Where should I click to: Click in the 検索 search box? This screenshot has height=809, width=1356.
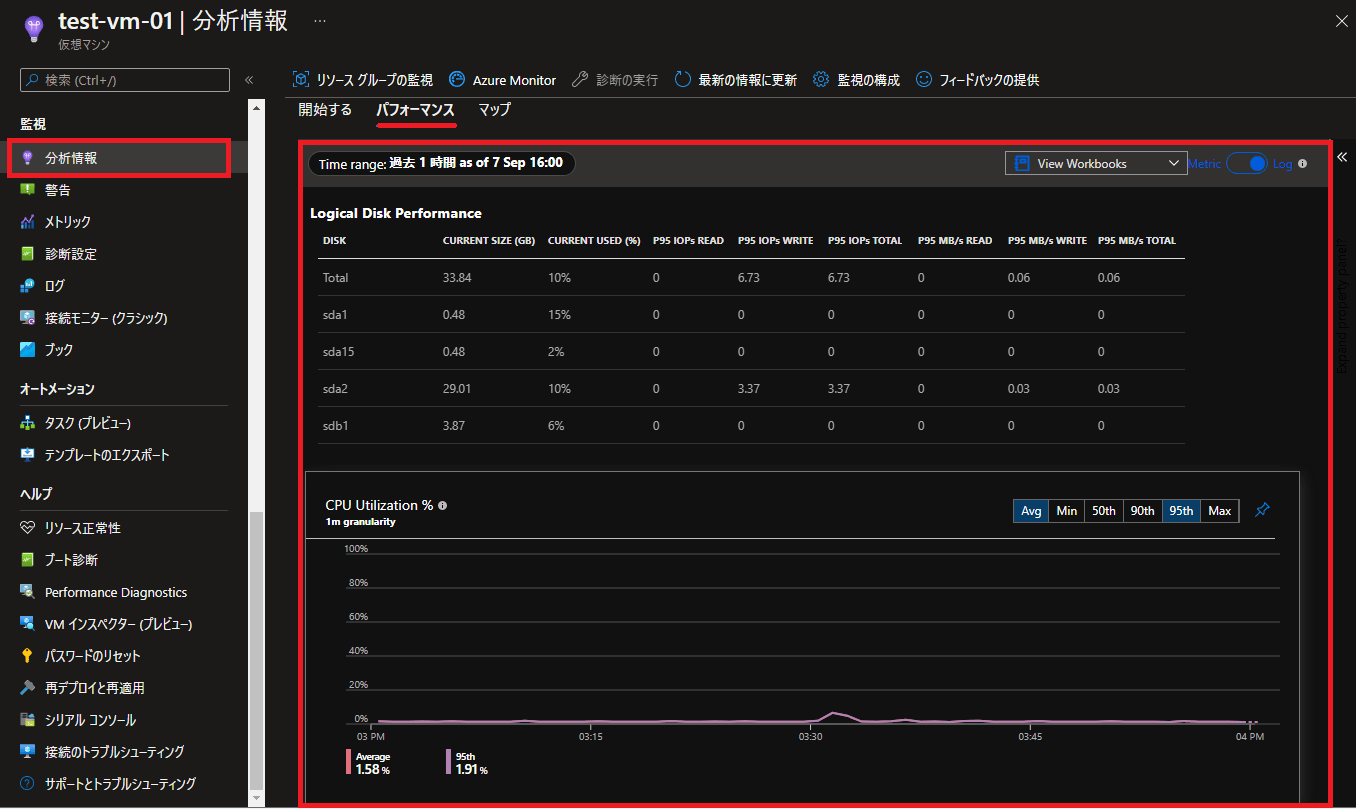coord(125,80)
